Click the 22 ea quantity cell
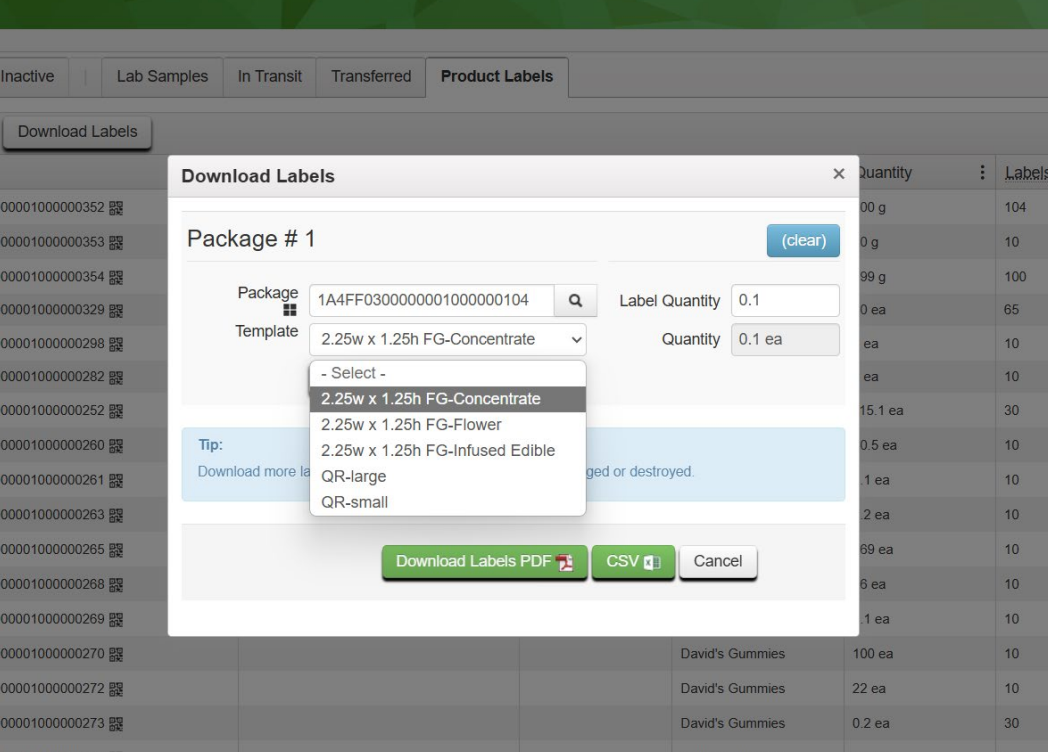Screen dimensions: 1048x752 click(x=869, y=688)
